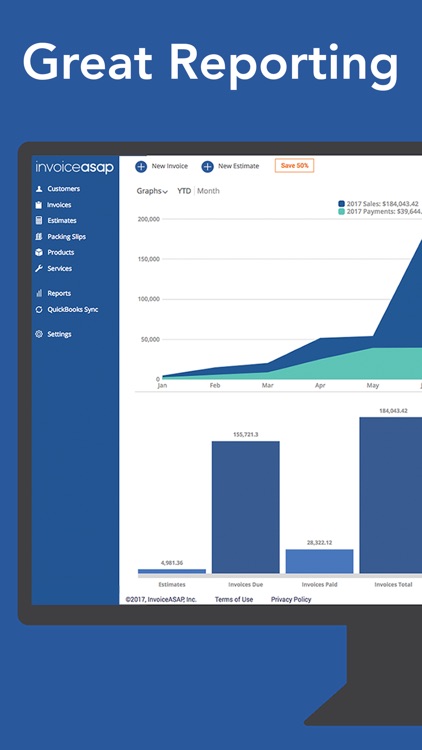422x750 pixels.
Task: Click the New Estimate plus icon
Action: tap(207, 166)
